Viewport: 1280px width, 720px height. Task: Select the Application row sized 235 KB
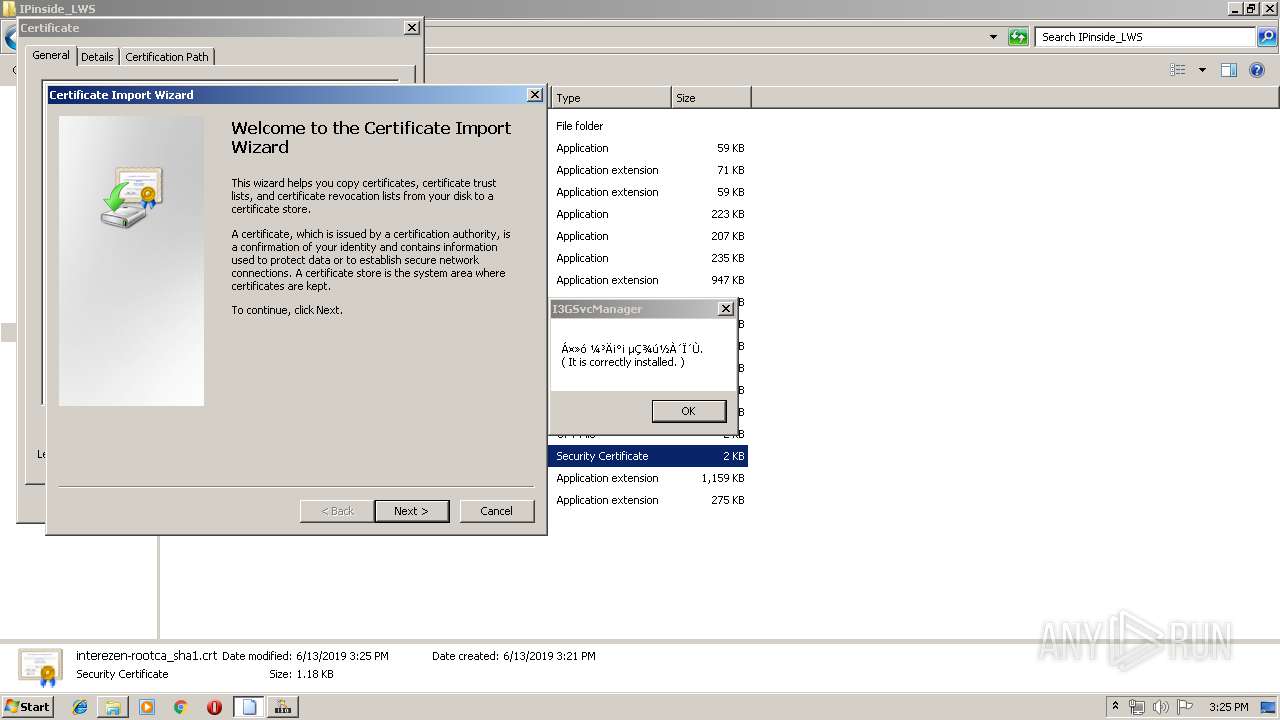648,258
